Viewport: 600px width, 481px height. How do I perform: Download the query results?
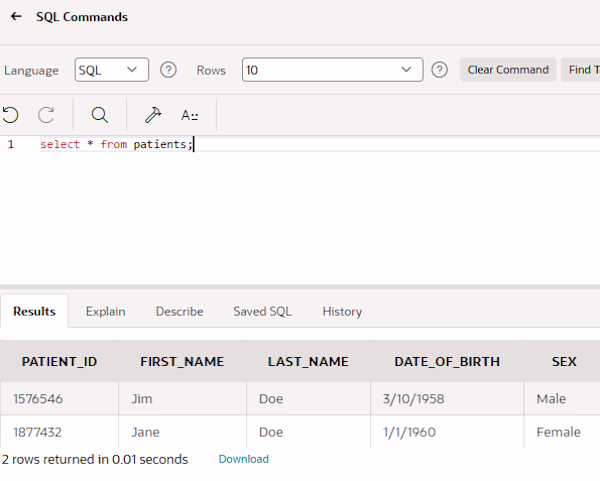244,459
